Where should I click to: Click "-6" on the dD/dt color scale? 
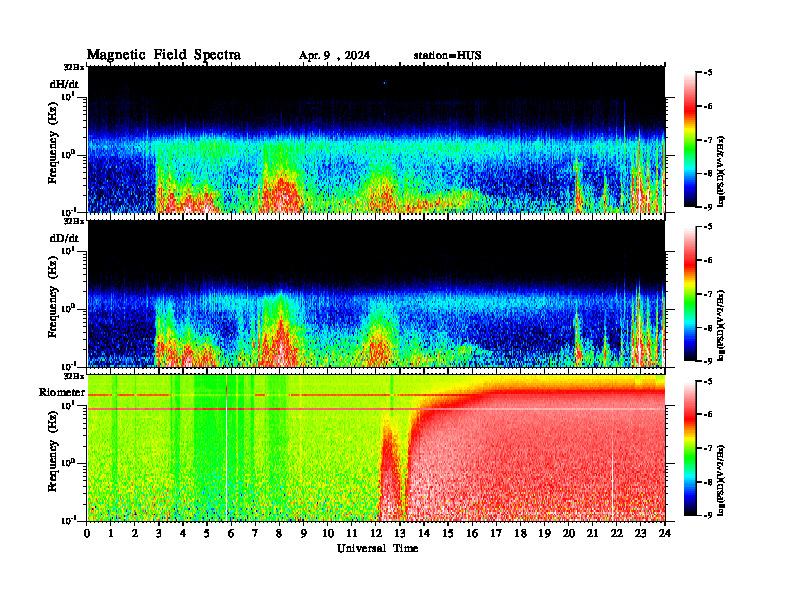click(708, 260)
